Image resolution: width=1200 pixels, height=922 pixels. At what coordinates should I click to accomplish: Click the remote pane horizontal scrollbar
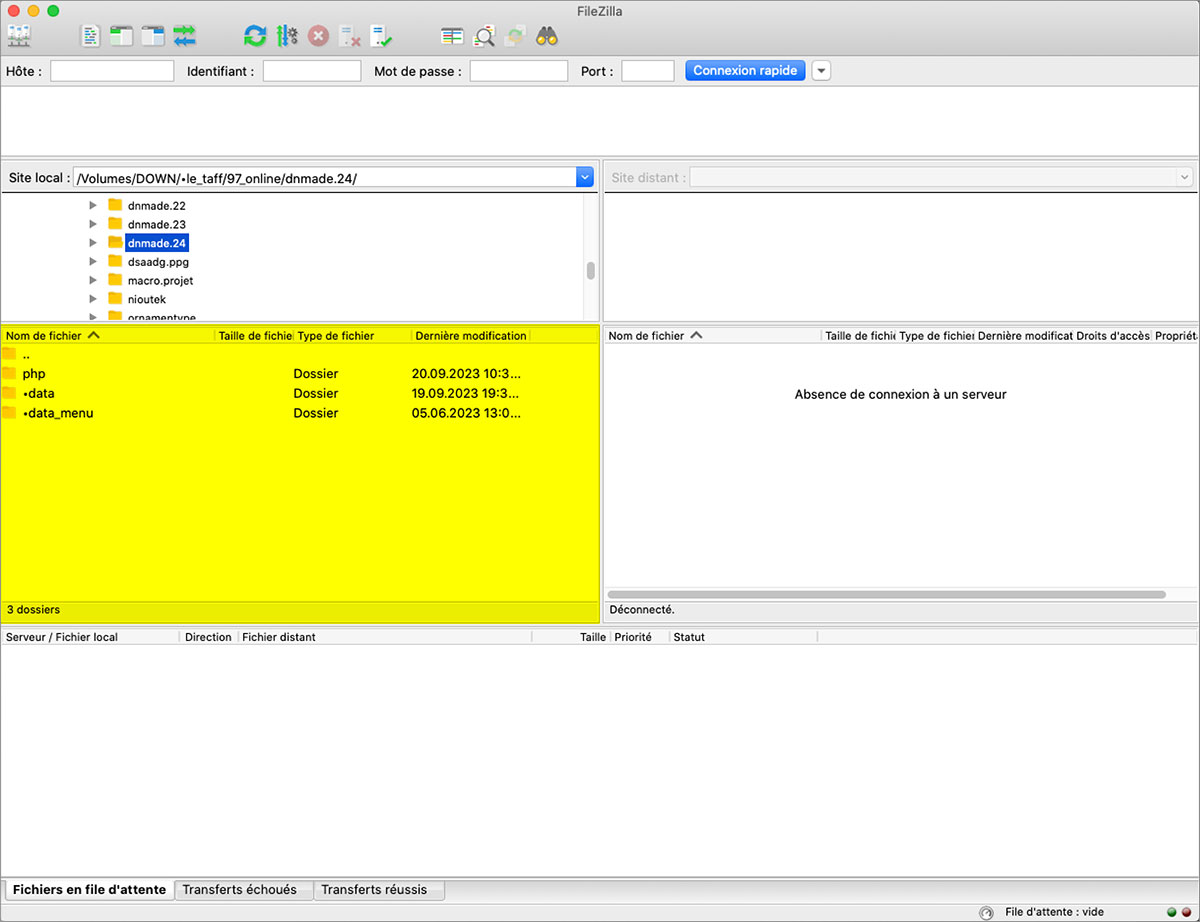tap(886, 594)
